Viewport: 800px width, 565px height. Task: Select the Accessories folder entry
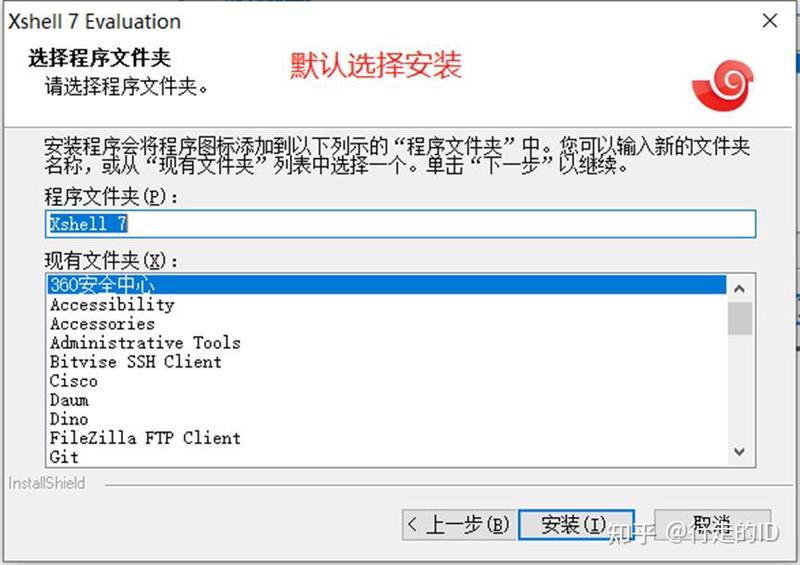pos(102,324)
